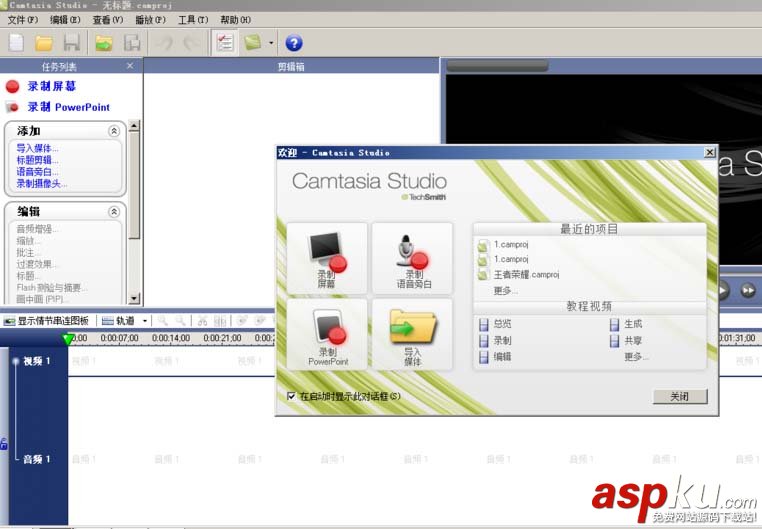Open the 帮助 menu

click(x=236, y=20)
